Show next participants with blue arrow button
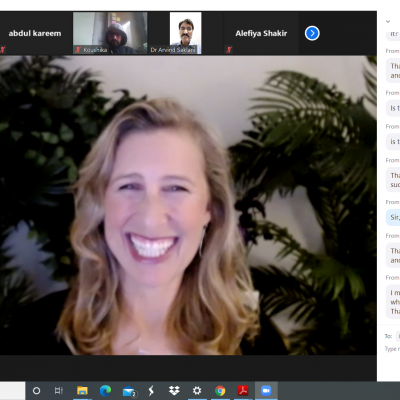 [x=312, y=33]
